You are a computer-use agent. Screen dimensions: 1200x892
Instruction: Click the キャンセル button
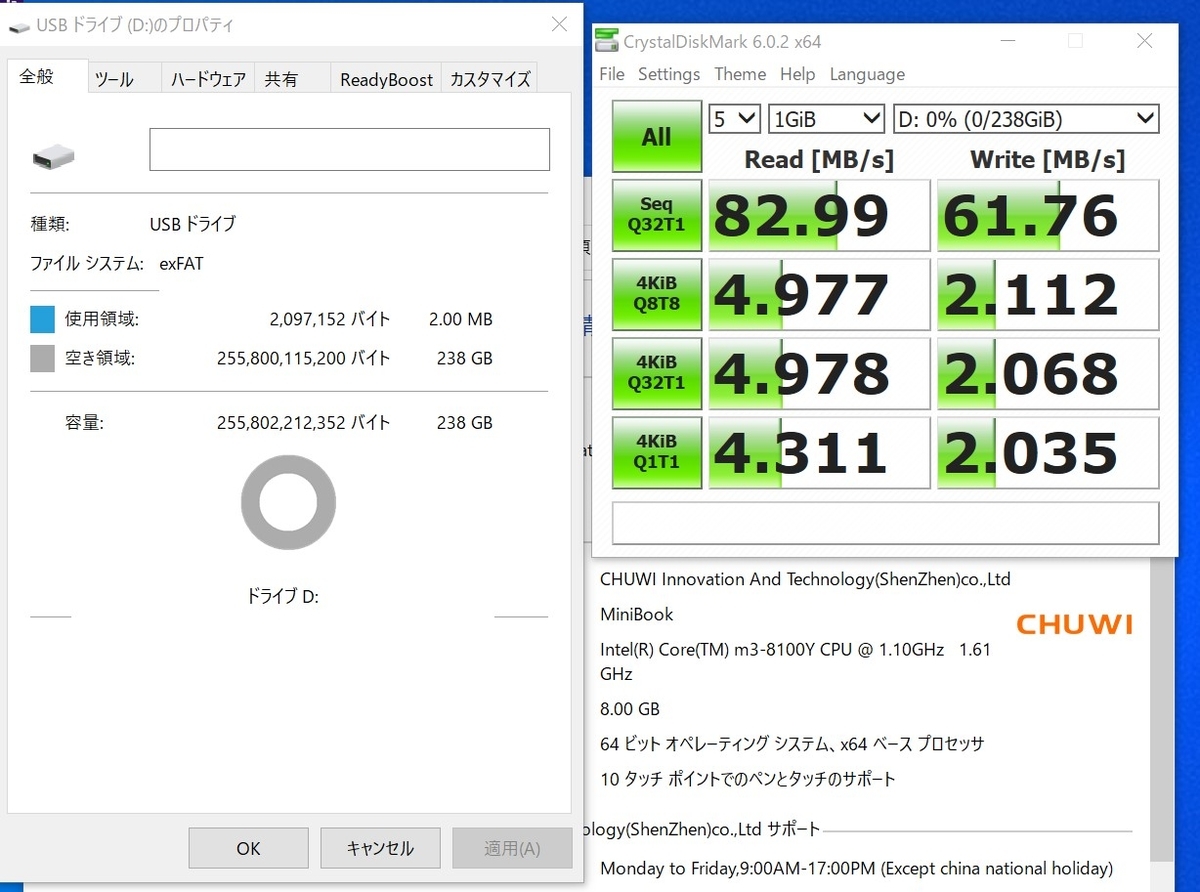tap(380, 848)
